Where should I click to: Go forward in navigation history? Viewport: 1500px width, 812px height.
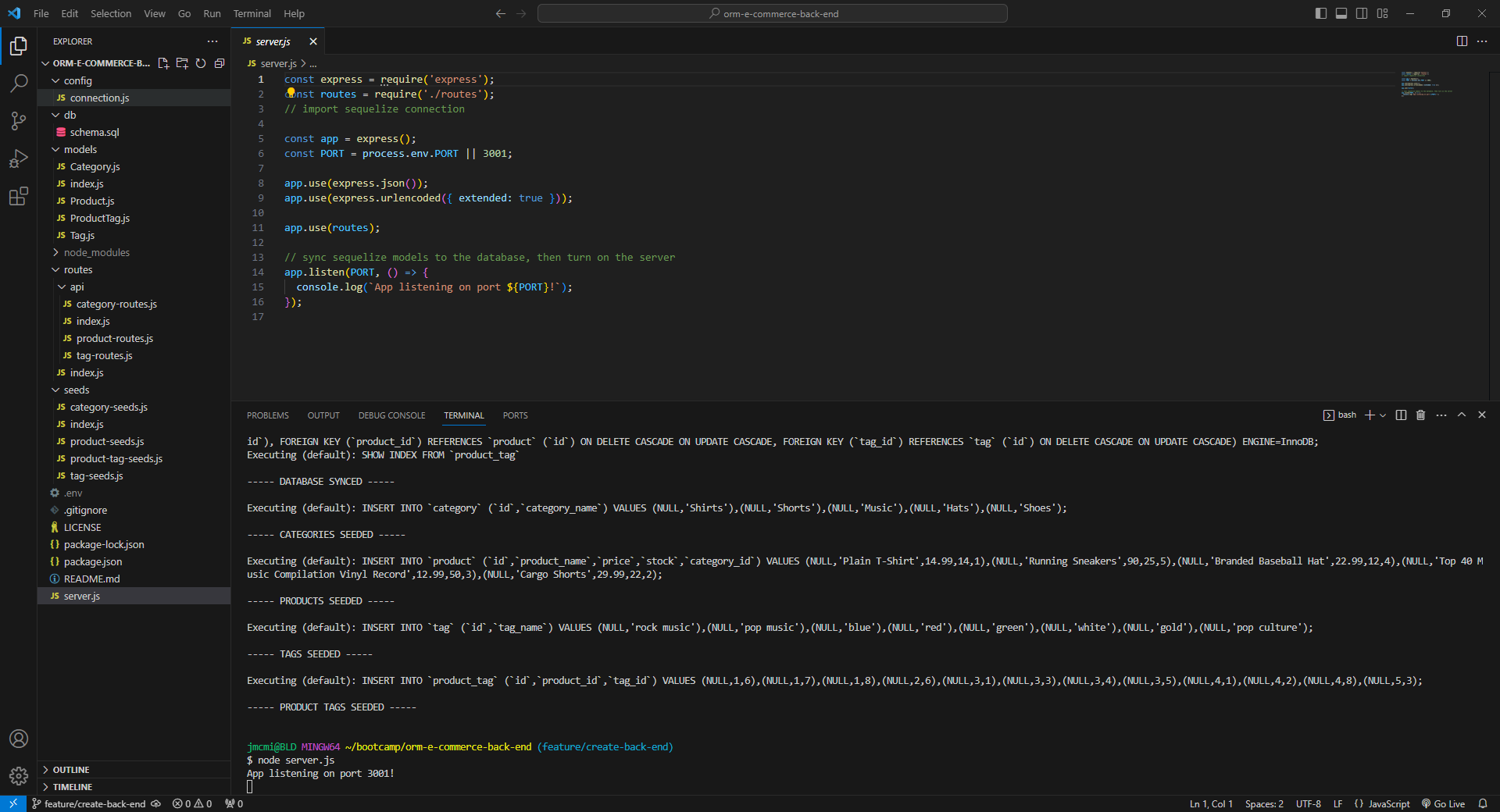[521, 13]
